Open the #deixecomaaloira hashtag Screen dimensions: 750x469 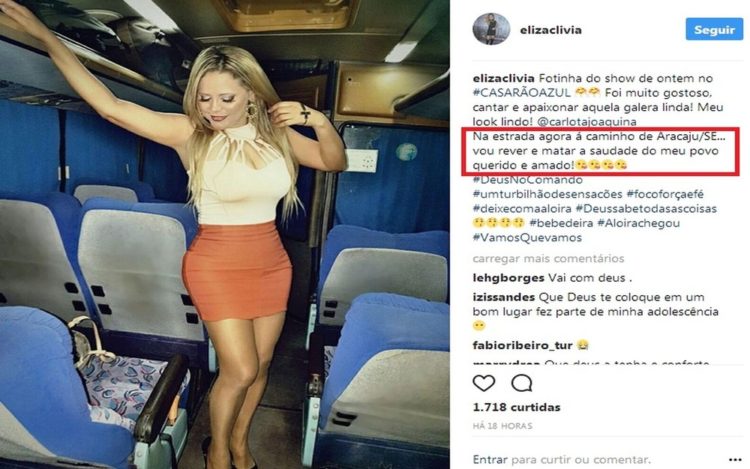pos(522,208)
